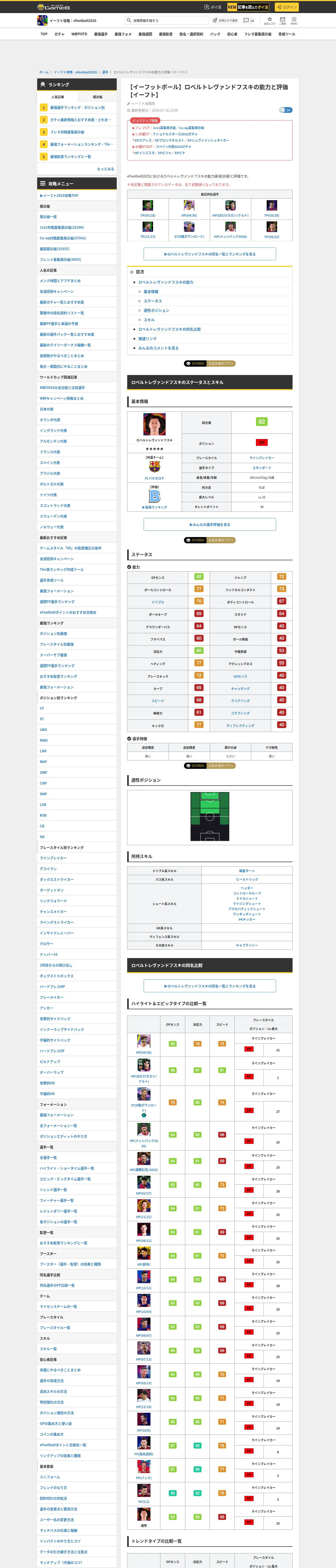Screen dimensions: 336x1568
Task: Click the comment count bubble beside the update date
Action: pyautogui.click(x=285, y=110)
